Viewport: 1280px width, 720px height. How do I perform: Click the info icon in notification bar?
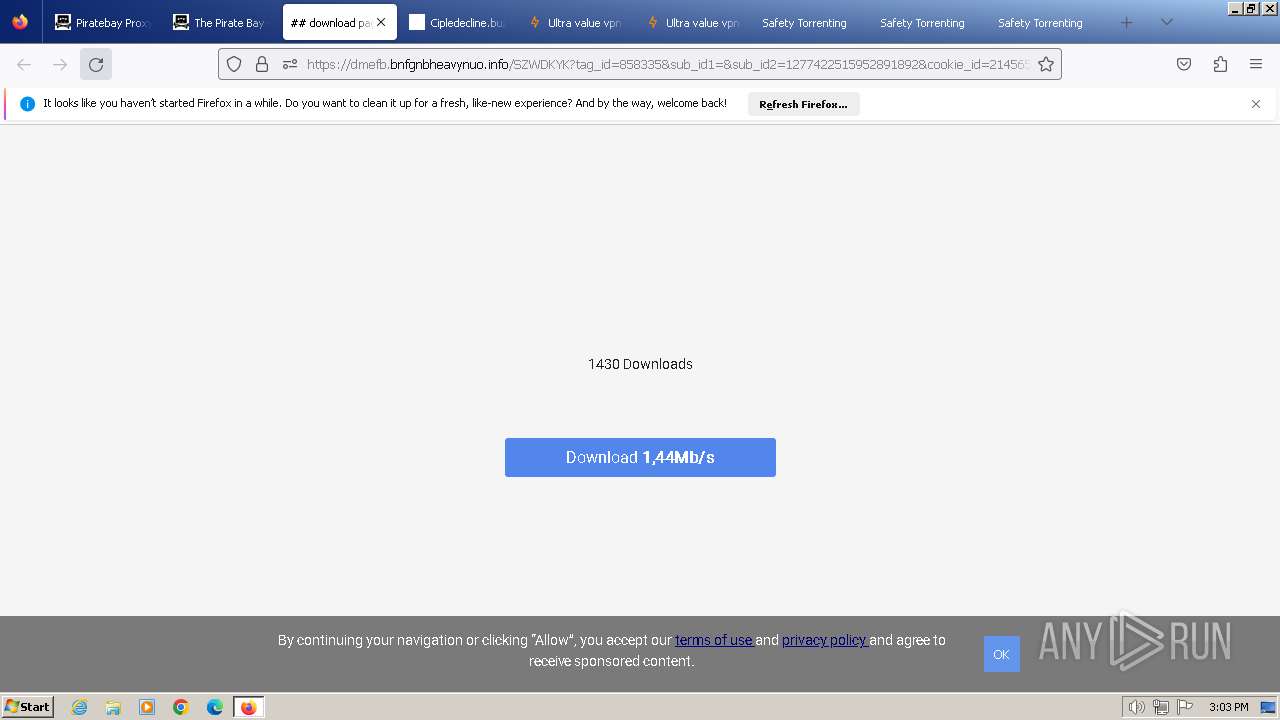27,104
